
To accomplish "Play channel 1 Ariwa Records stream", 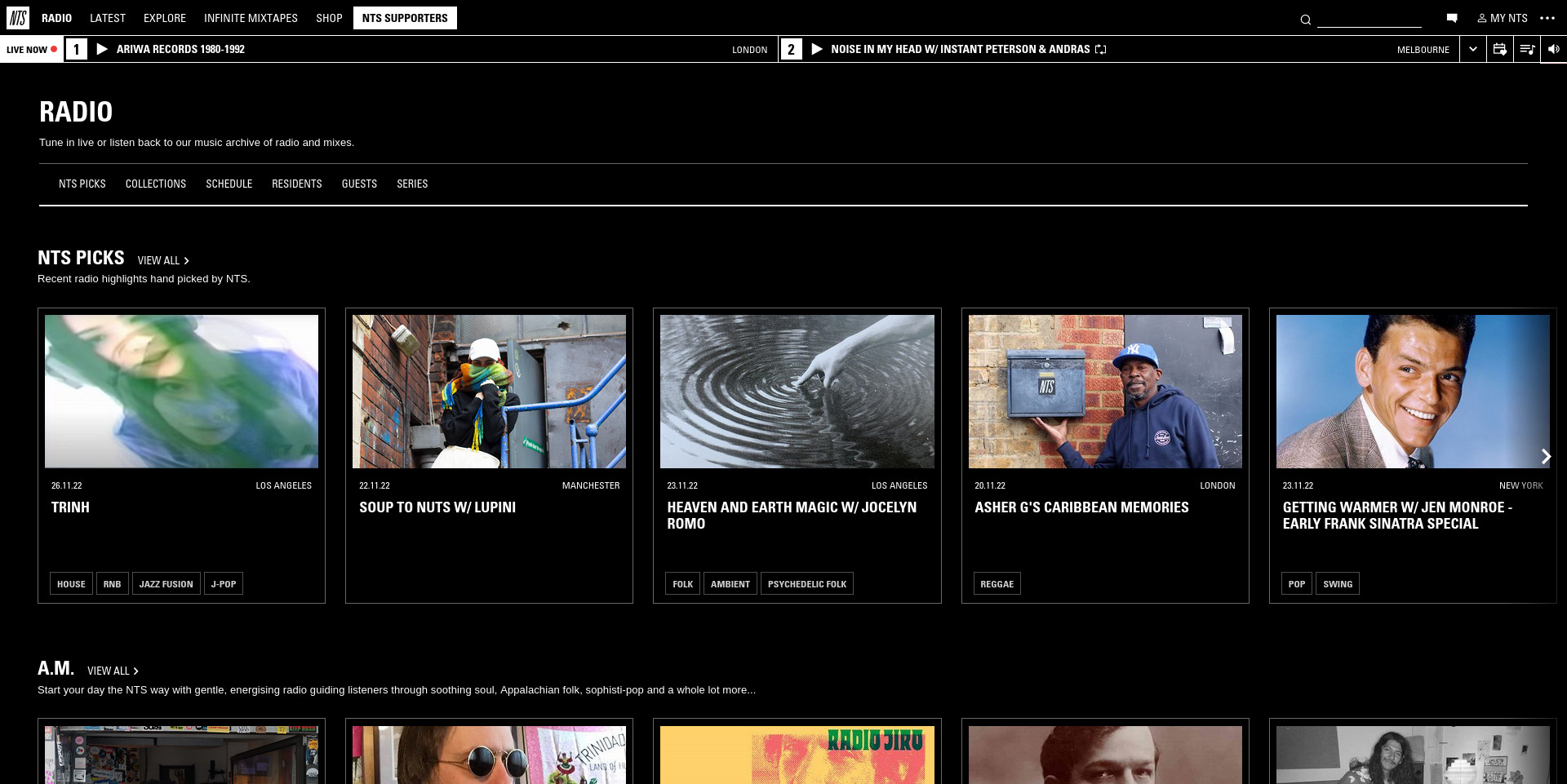I will (102, 49).
